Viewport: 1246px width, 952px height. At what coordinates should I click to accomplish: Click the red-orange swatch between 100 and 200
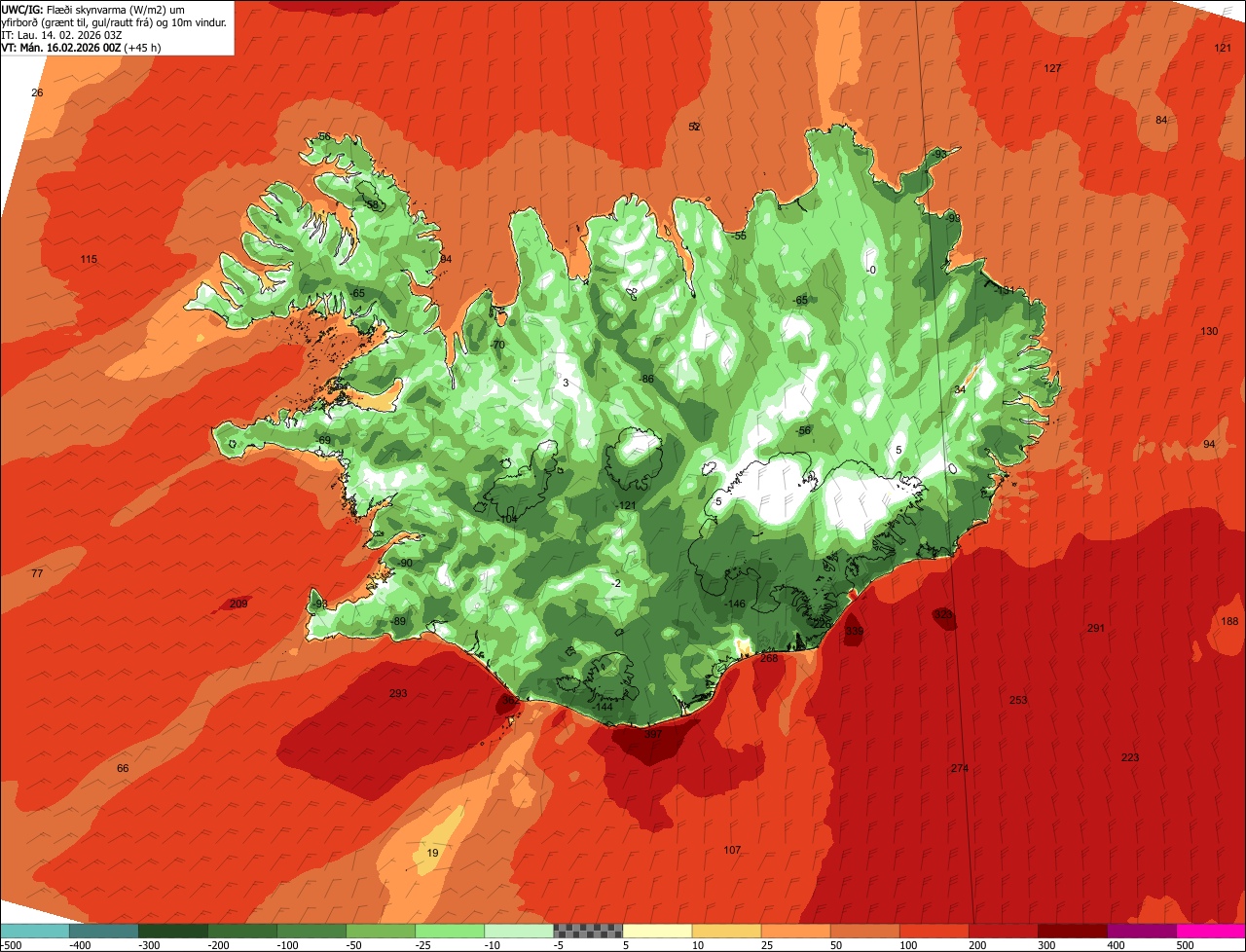click(x=934, y=931)
